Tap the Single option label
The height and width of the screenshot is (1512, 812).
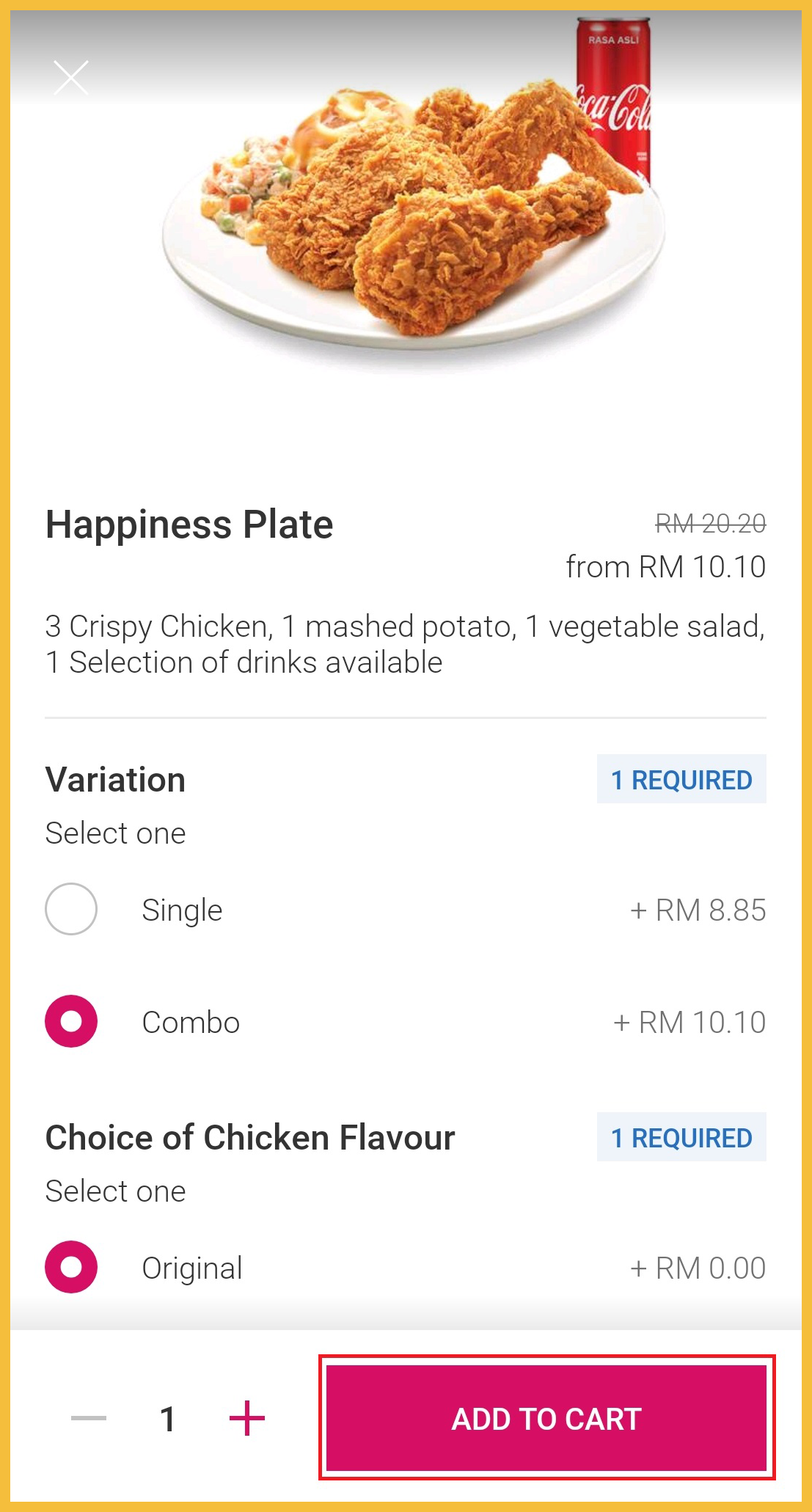(182, 910)
